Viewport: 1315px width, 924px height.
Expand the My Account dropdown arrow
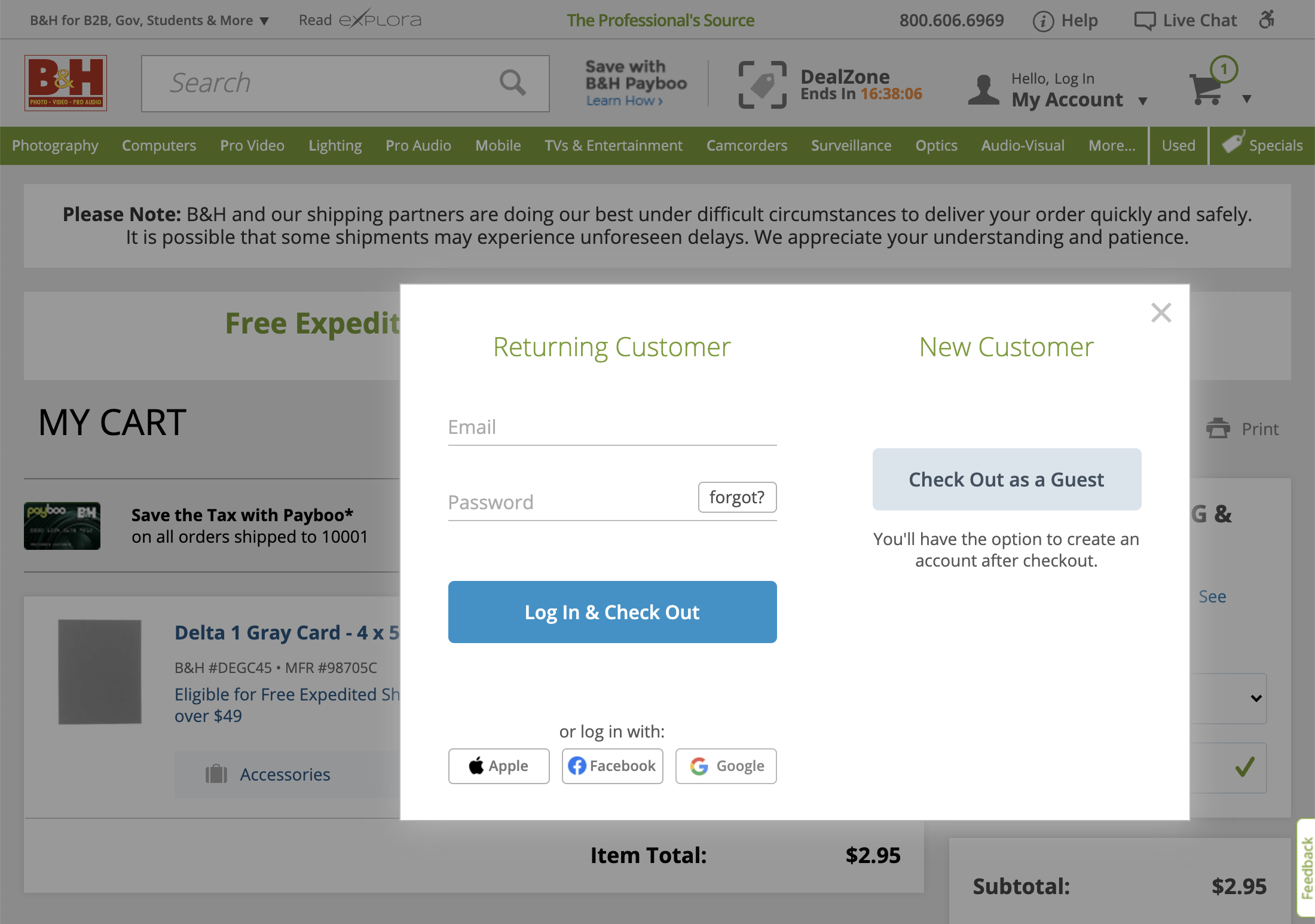(1143, 101)
